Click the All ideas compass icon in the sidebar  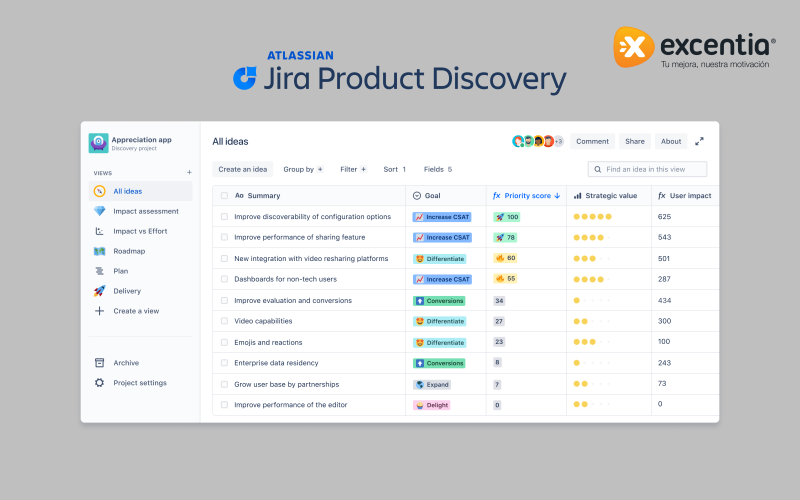point(99,191)
